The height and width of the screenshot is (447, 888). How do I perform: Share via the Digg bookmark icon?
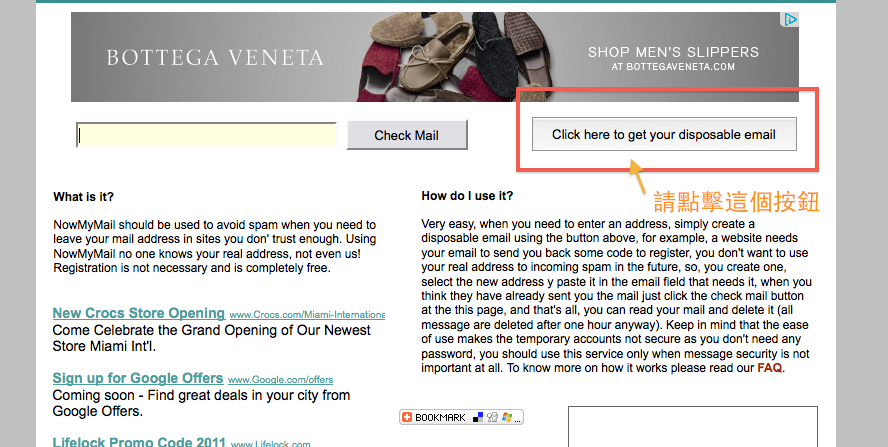493,418
